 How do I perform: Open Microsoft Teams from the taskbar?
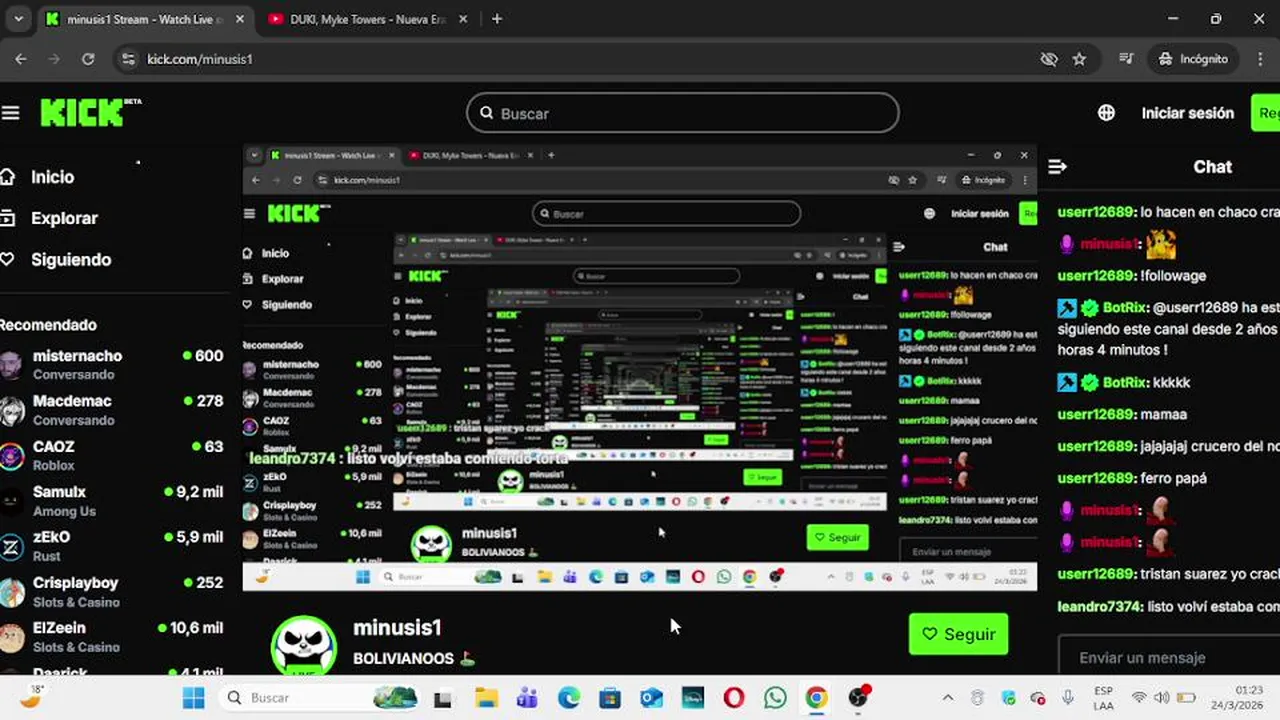click(x=527, y=698)
